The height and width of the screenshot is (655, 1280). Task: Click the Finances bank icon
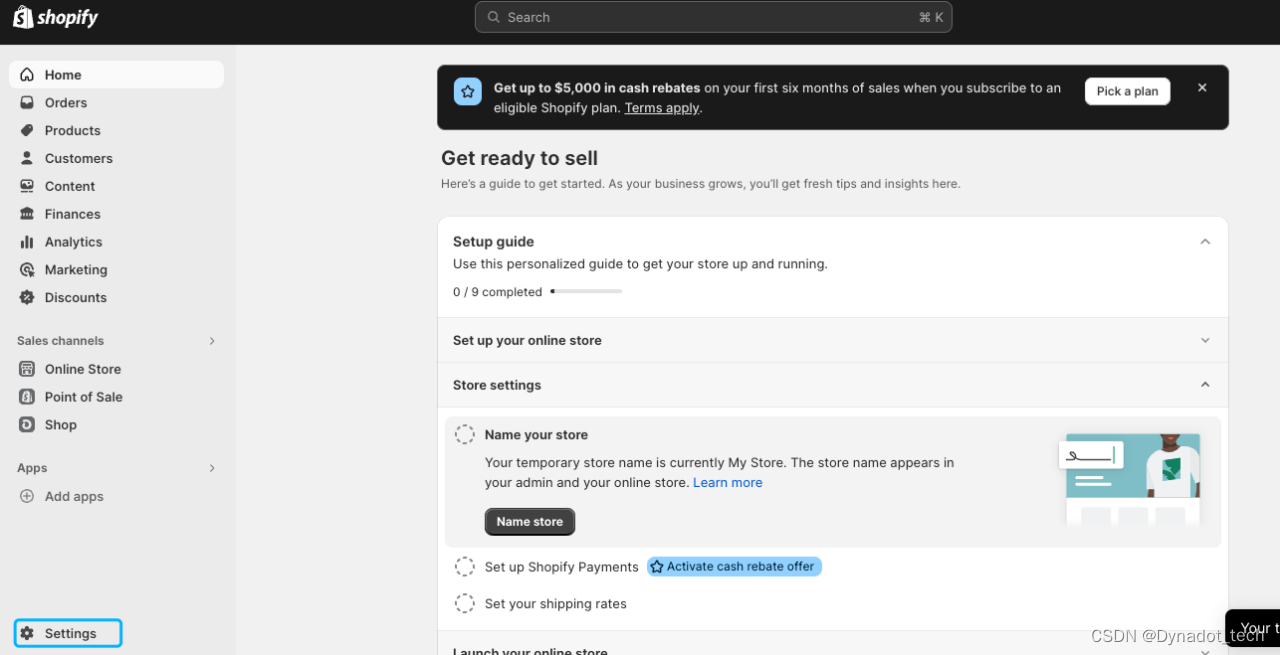[27, 214]
